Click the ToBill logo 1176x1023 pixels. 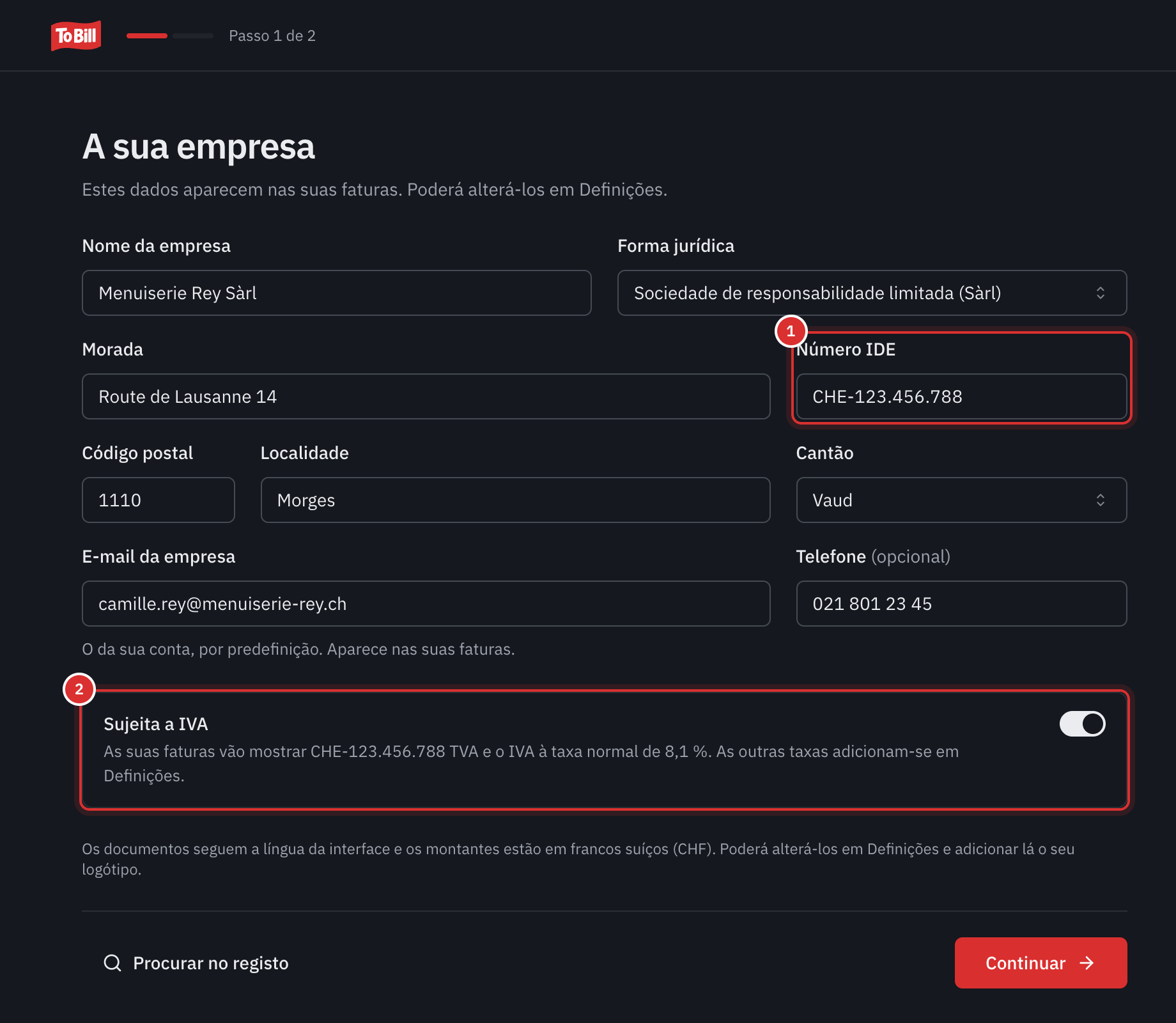76,36
